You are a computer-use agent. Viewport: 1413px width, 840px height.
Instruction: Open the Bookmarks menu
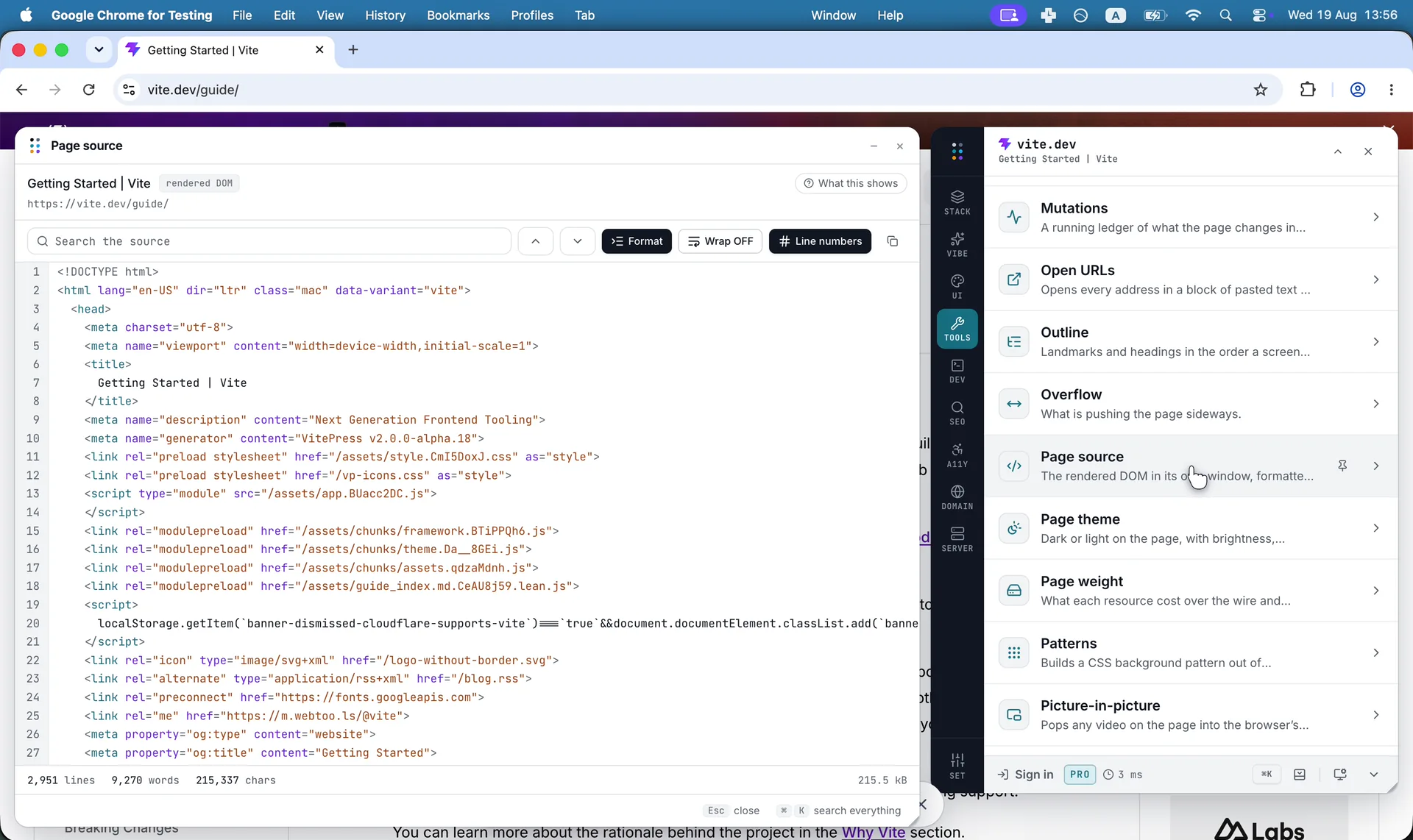click(x=458, y=15)
